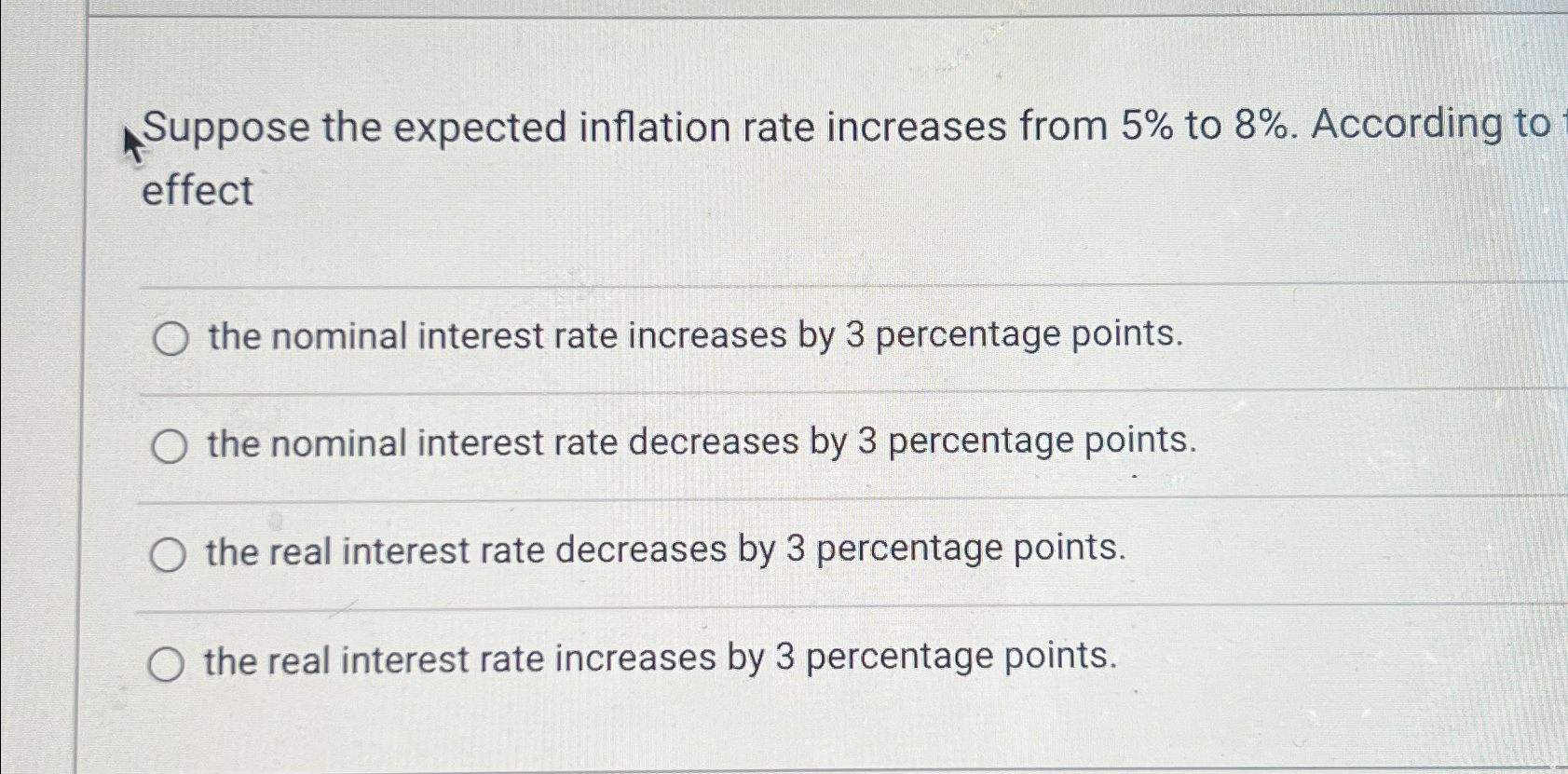This screenshot has height=774, width=1568.
Task: Select radio button for real rate increases option
Action: tap(169, 662)
